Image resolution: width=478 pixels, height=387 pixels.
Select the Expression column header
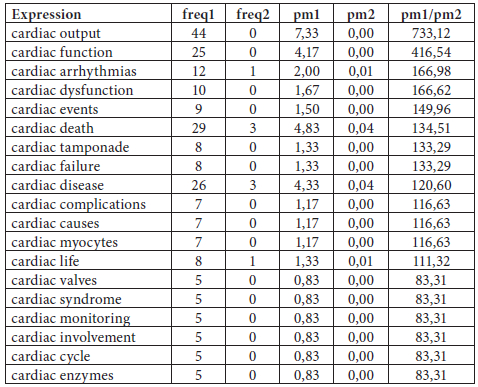pos(46,14)
